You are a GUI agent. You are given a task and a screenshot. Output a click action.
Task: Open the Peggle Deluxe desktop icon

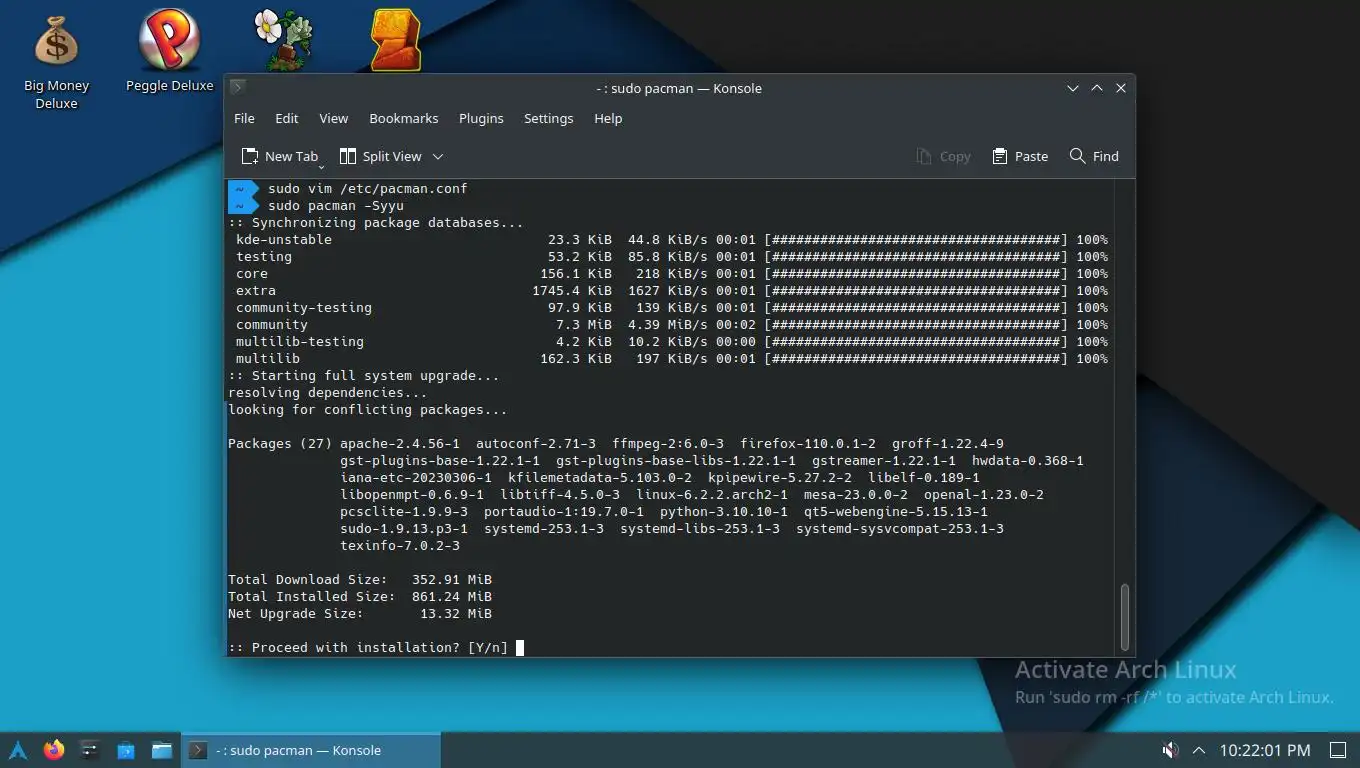click(169, 50)
